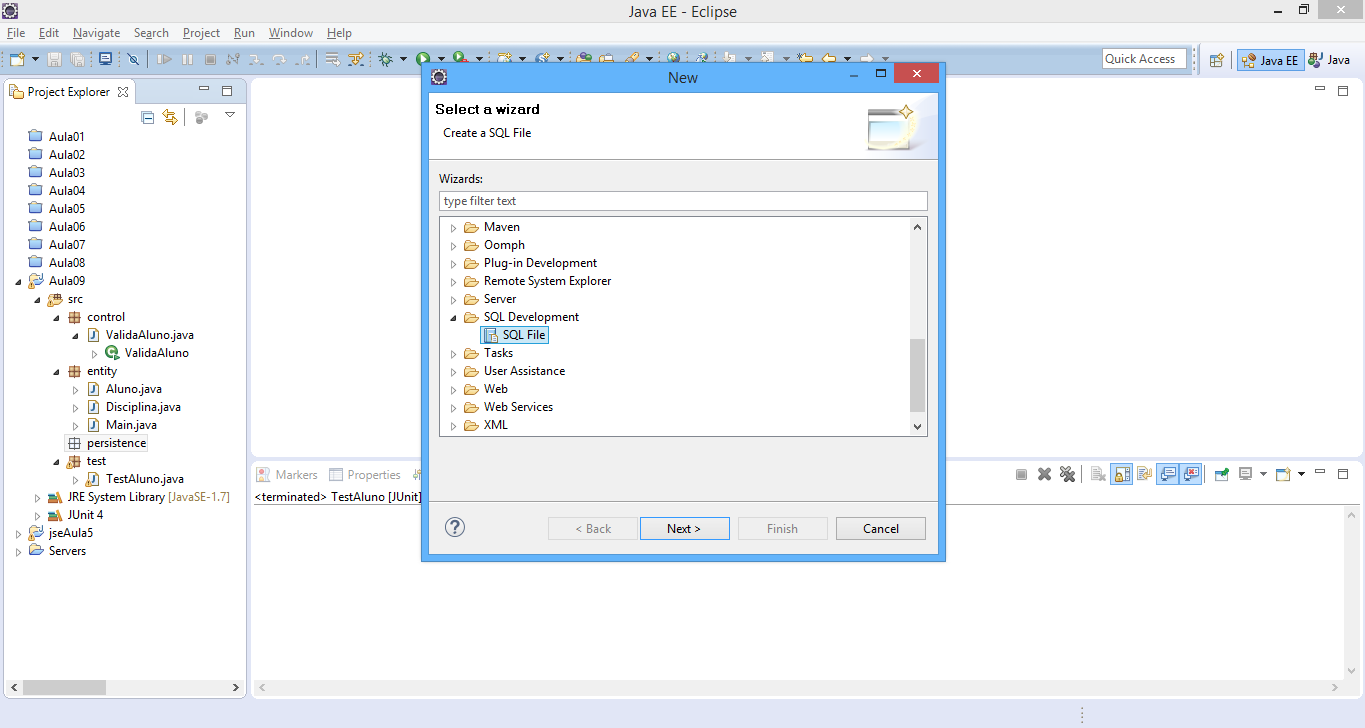Click Remove Launch X icon in Console

[x=1044, y=474]
